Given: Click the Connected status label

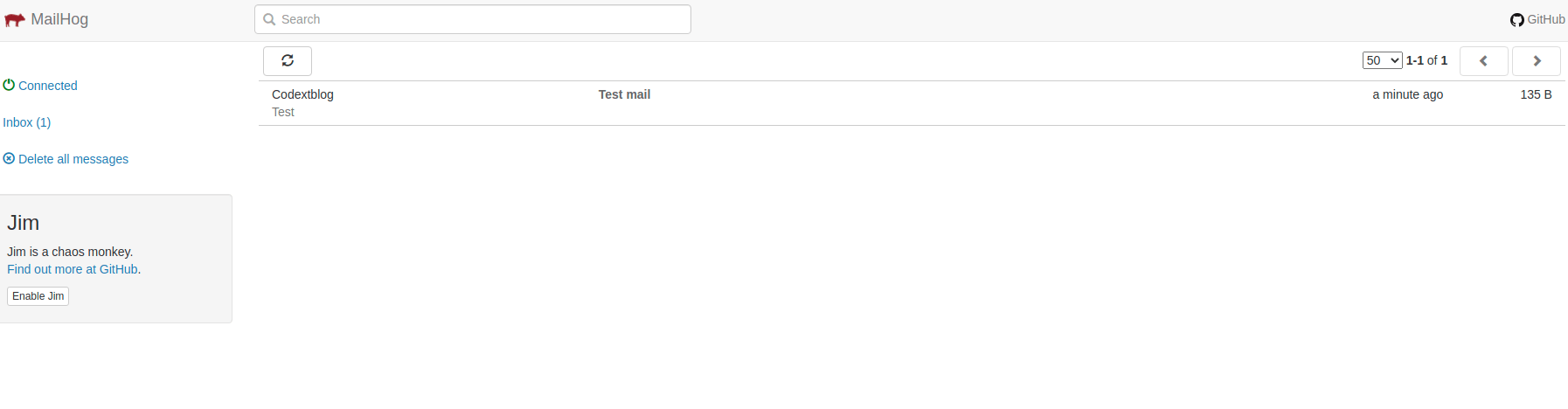Looking at the screenshot, I should pos(48,86).
